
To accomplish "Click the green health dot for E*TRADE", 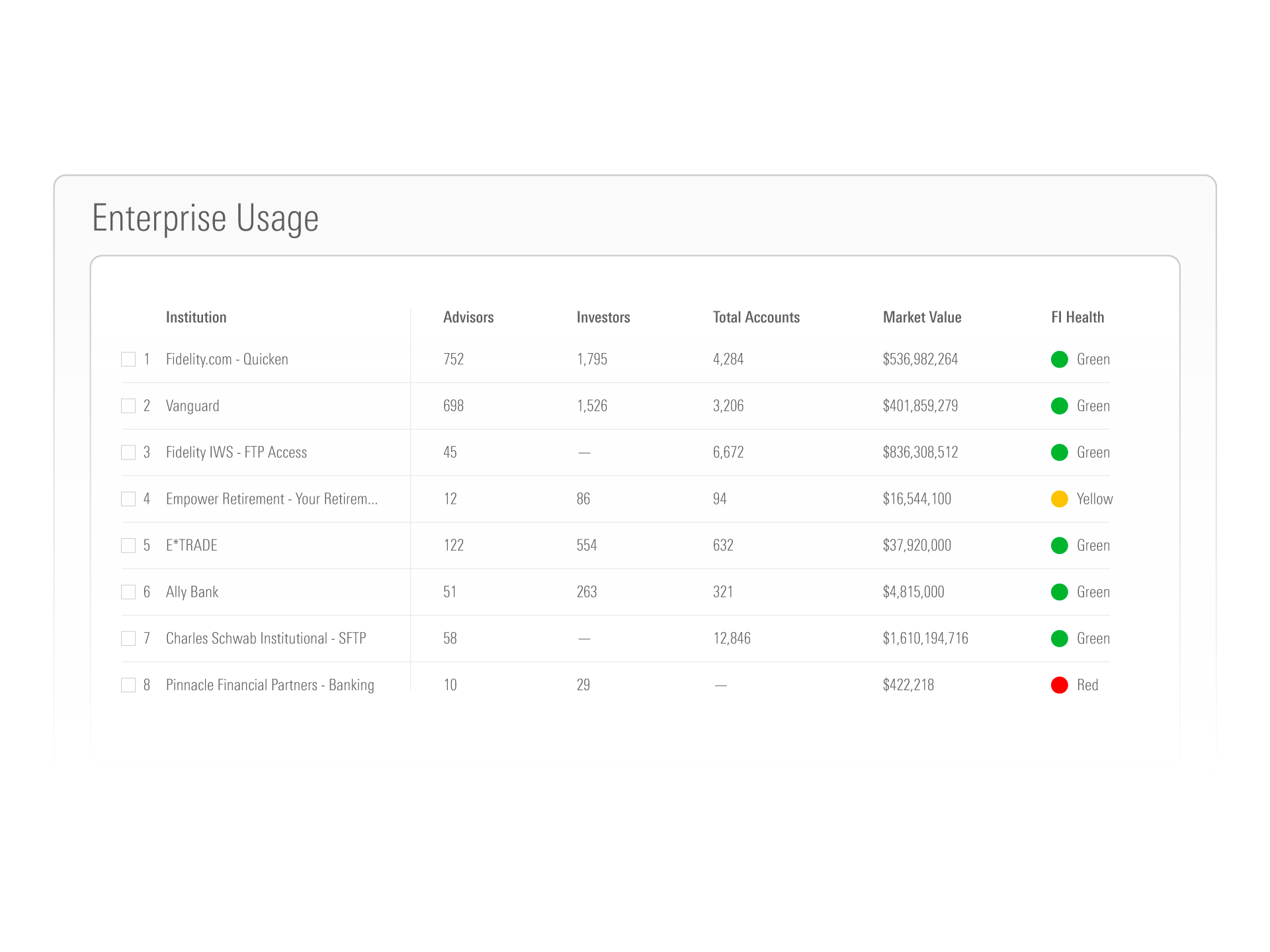I will tap(1059, 545).
